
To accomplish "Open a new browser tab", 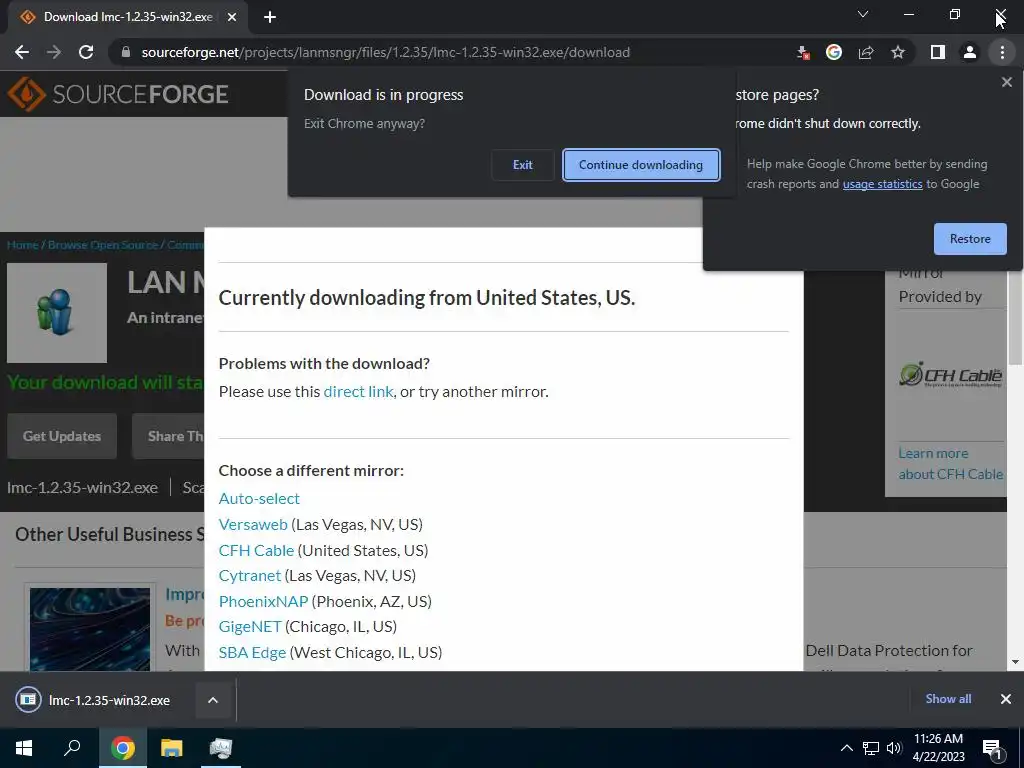I will point(270,17).
